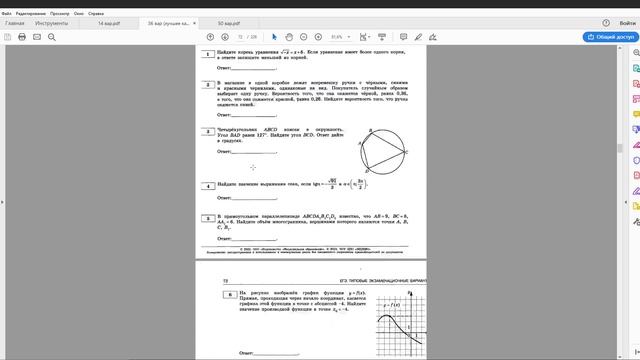
Task: Open the Окно menu
Action: [79, 13]
